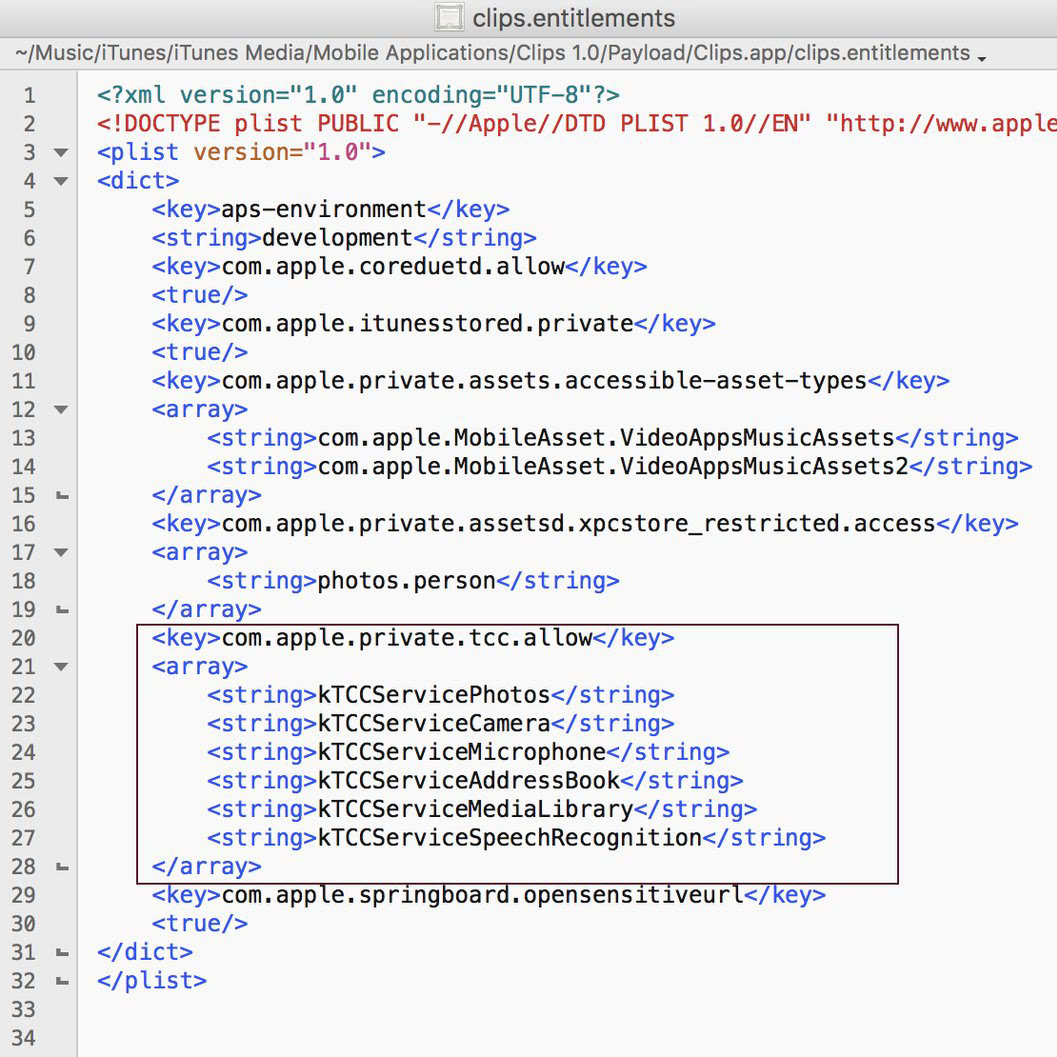Click the aps-environment key text
This screenshot has height=1057, width=1057.
(x=324, y=210)
